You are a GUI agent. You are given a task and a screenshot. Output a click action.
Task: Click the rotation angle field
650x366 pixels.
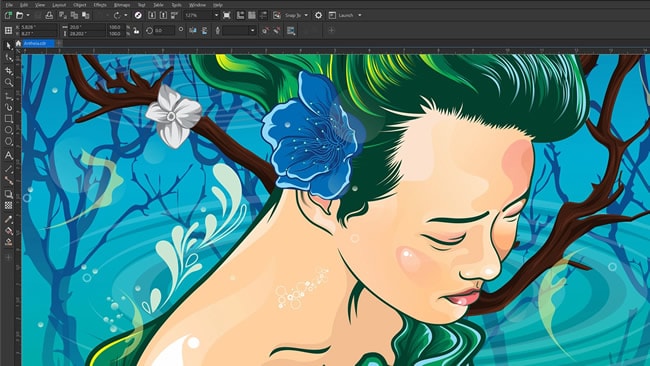[164, 30]
